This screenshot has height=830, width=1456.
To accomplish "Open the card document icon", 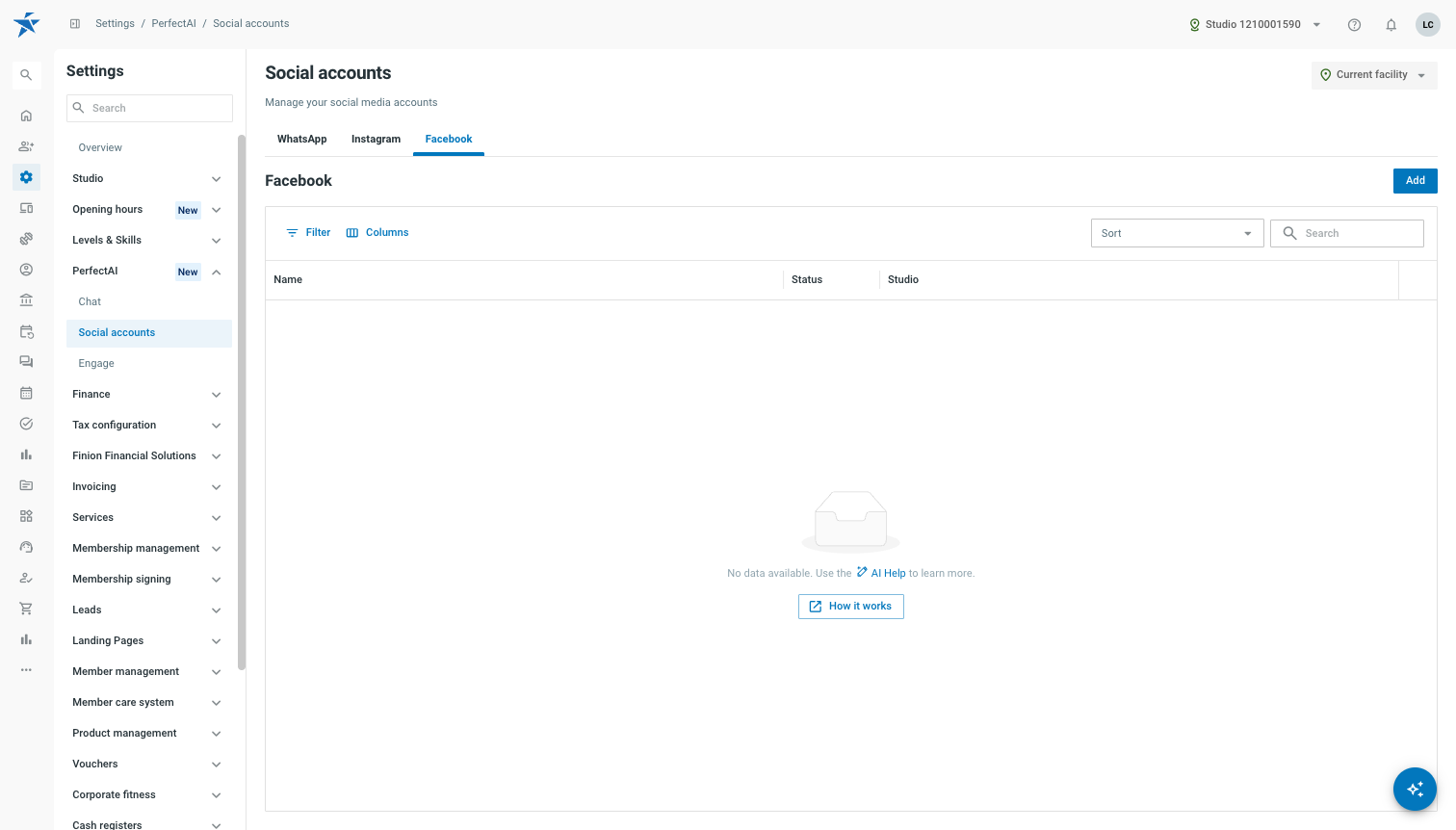I will click(26, 485).
